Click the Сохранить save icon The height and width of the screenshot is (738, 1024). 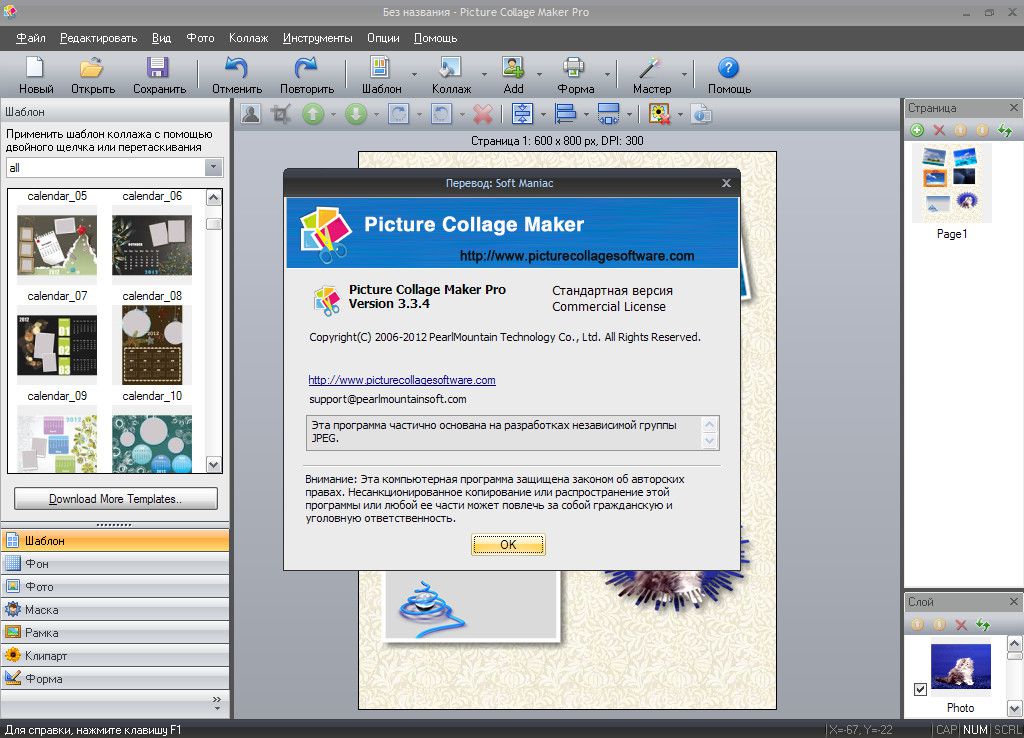click(x=158, y=67)
